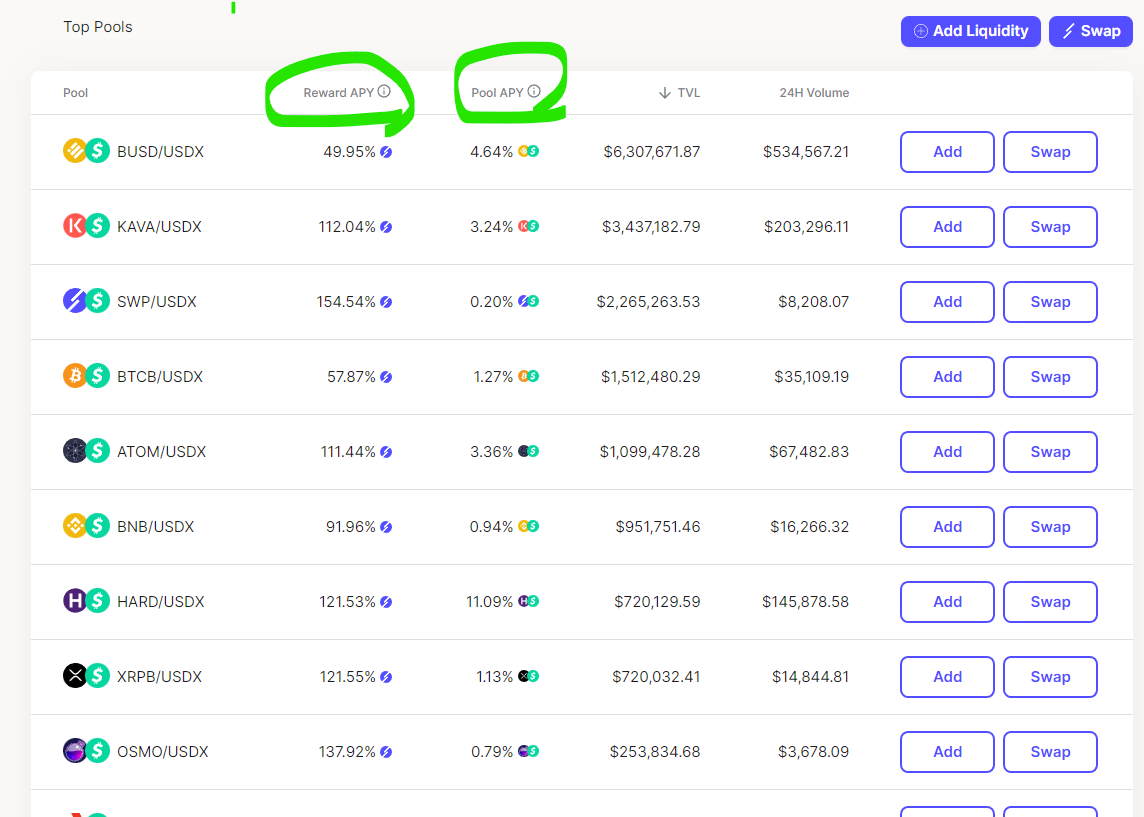This screenshot has width=1144, height=817.
Task: Sort by the Reward APY column header
Action: [339, 93]
